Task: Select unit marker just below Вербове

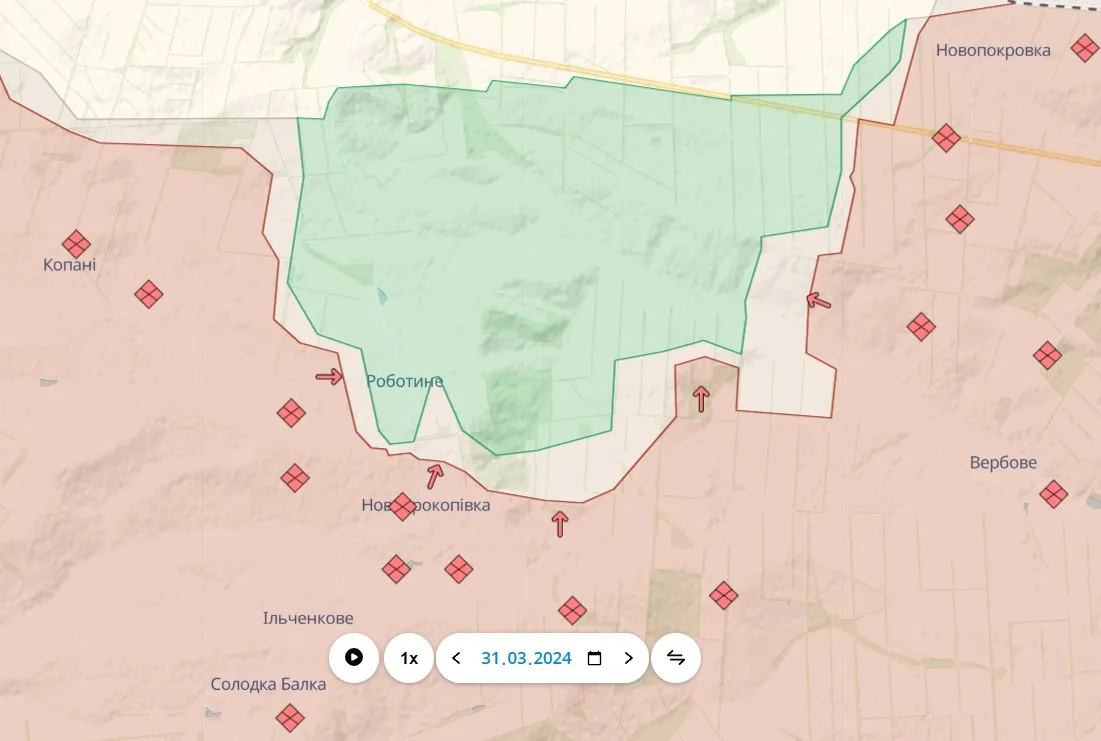Action: [1053, 493]
